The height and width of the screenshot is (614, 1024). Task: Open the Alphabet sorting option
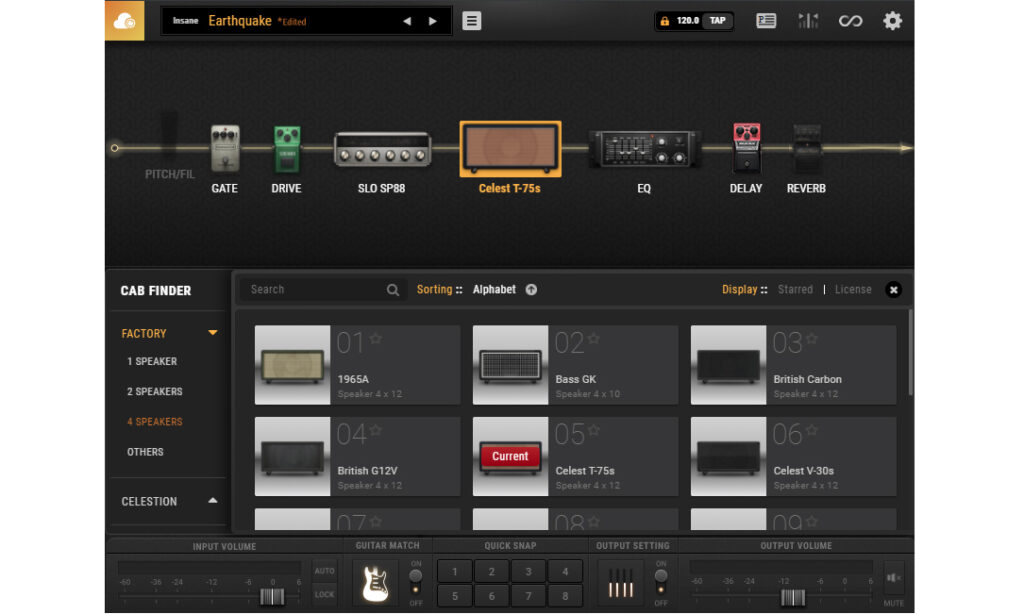494,289
